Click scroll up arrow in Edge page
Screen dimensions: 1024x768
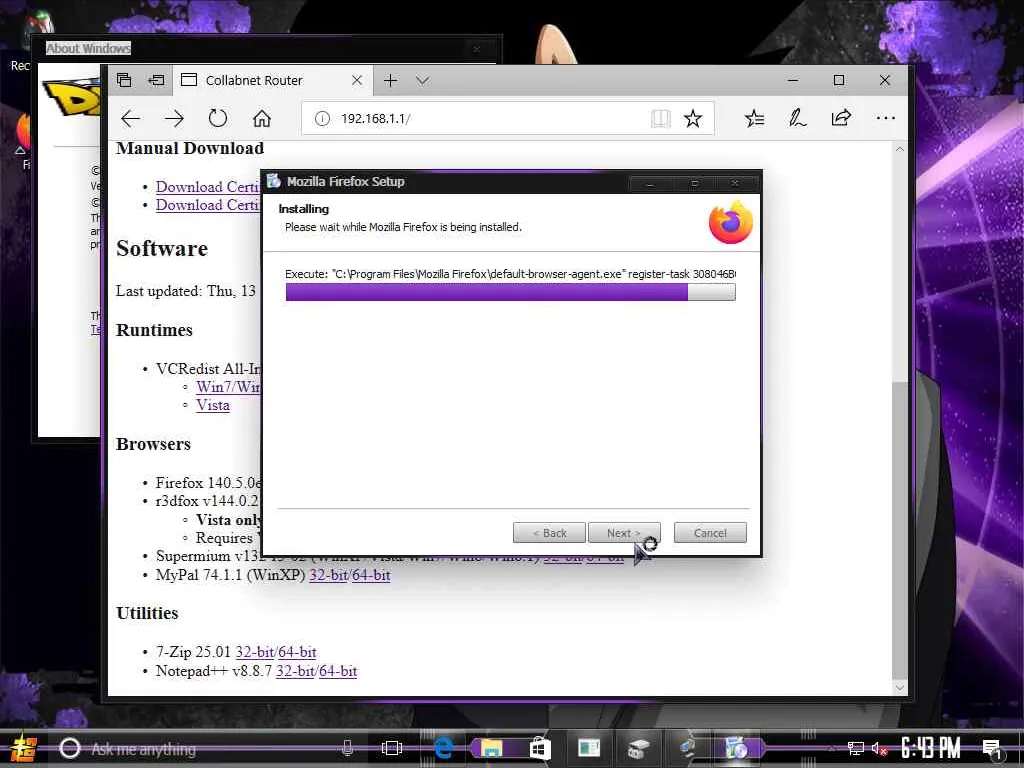point(900,149)
